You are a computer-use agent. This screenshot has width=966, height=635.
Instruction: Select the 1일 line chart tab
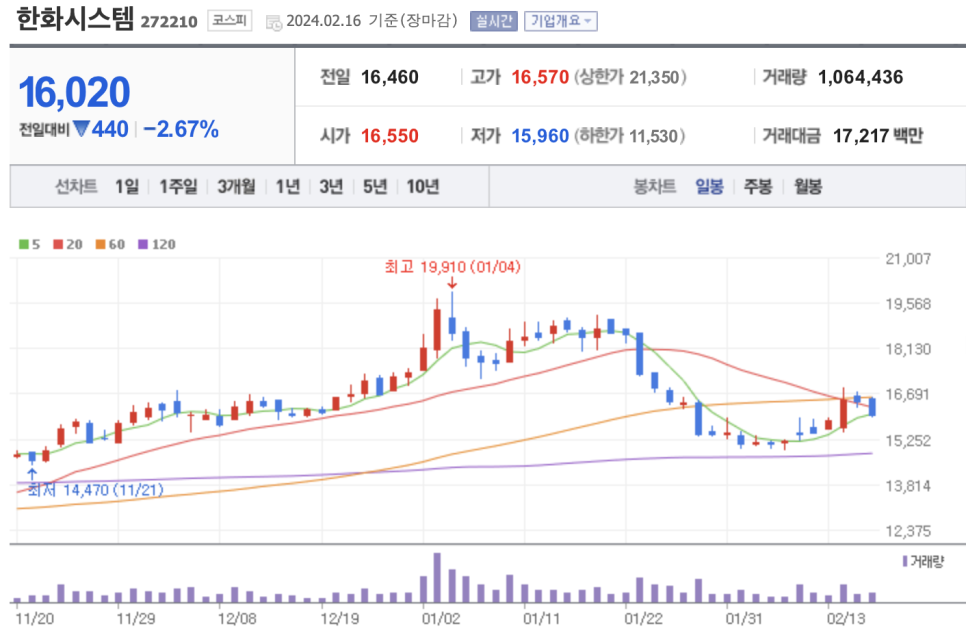pyautogui.click(x=127, y=187)
